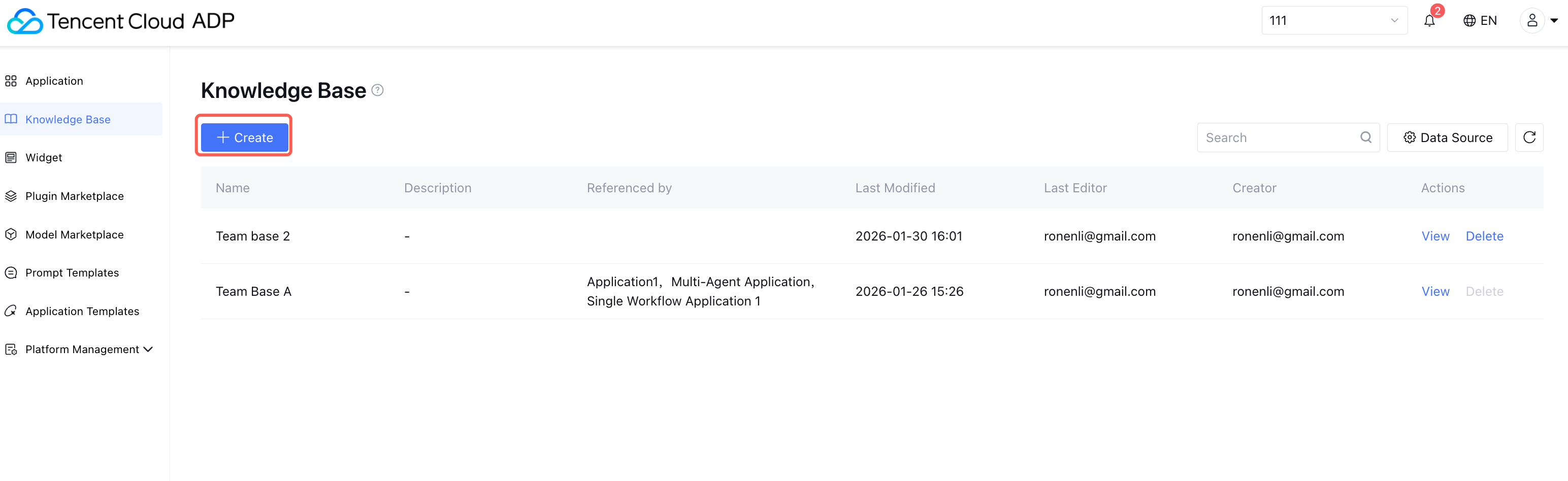Focus the knowledge base Search field

(x=1278, y=138)
